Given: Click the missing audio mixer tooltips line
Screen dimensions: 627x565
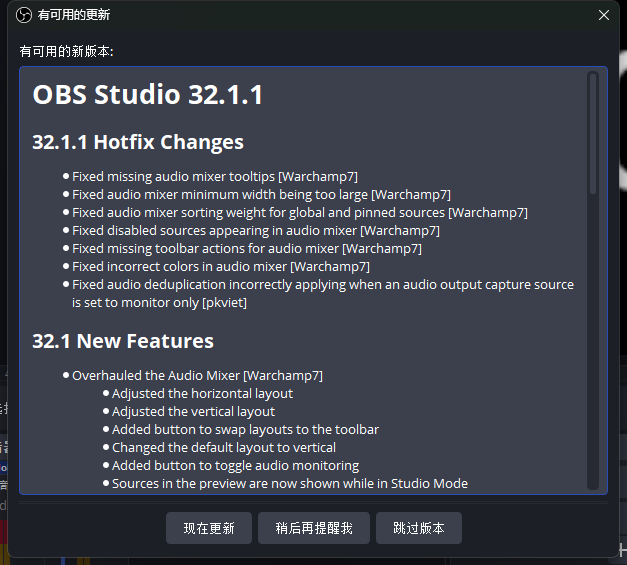Looking at the screenshot, I should [x=215, y=176].
